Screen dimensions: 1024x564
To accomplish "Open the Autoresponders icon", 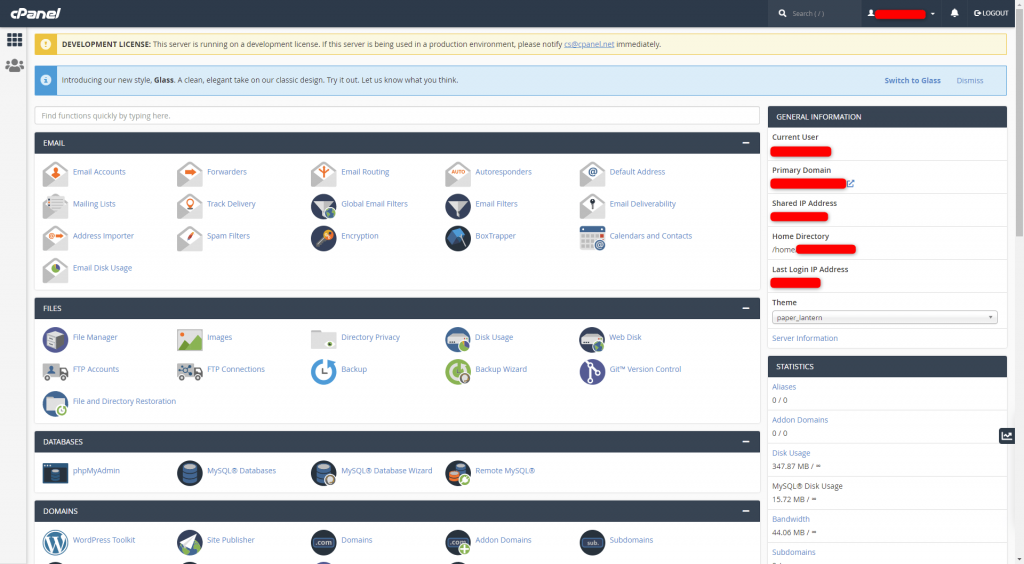I will click(458, 174).
